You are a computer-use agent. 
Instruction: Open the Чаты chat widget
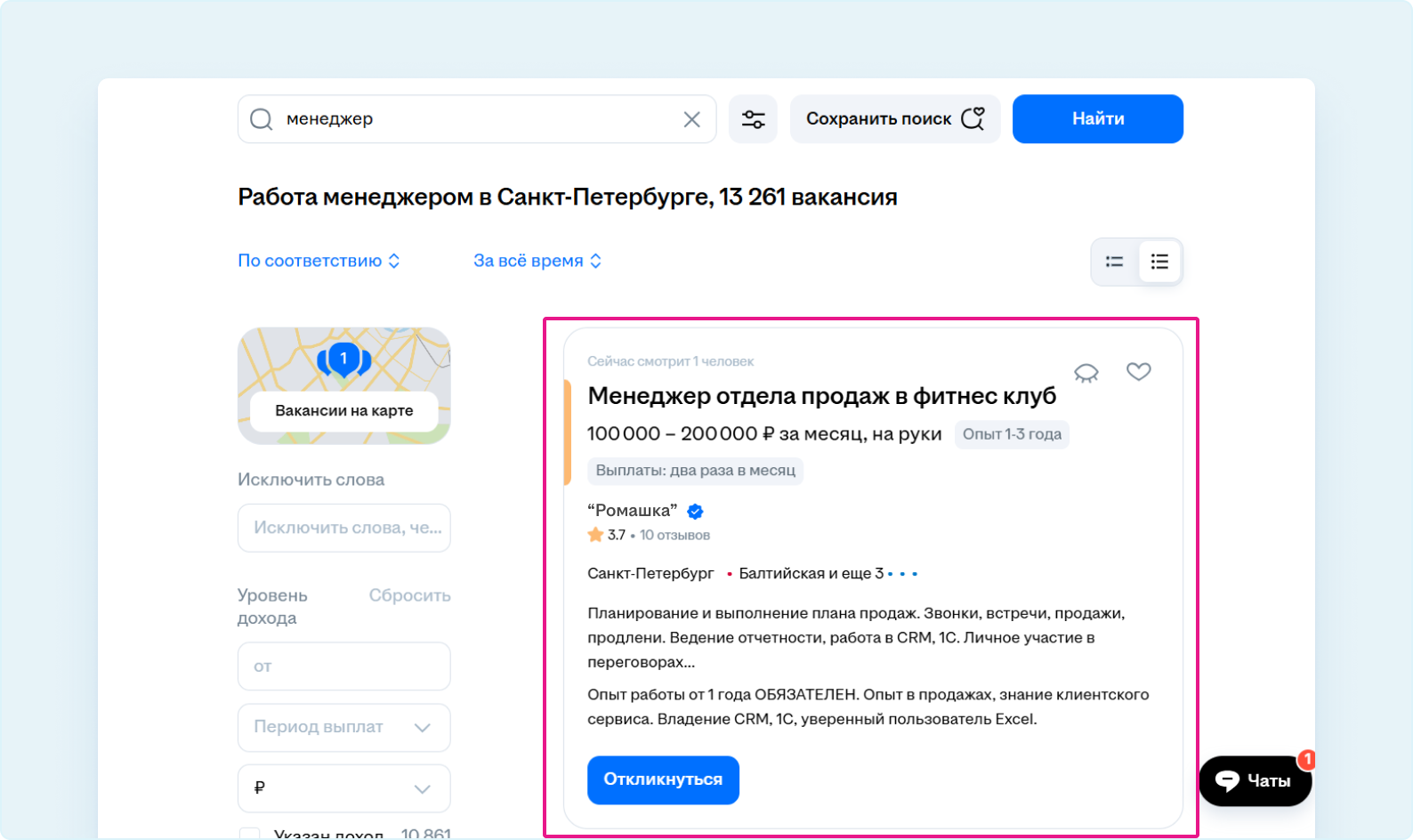tap(1255, 780)
